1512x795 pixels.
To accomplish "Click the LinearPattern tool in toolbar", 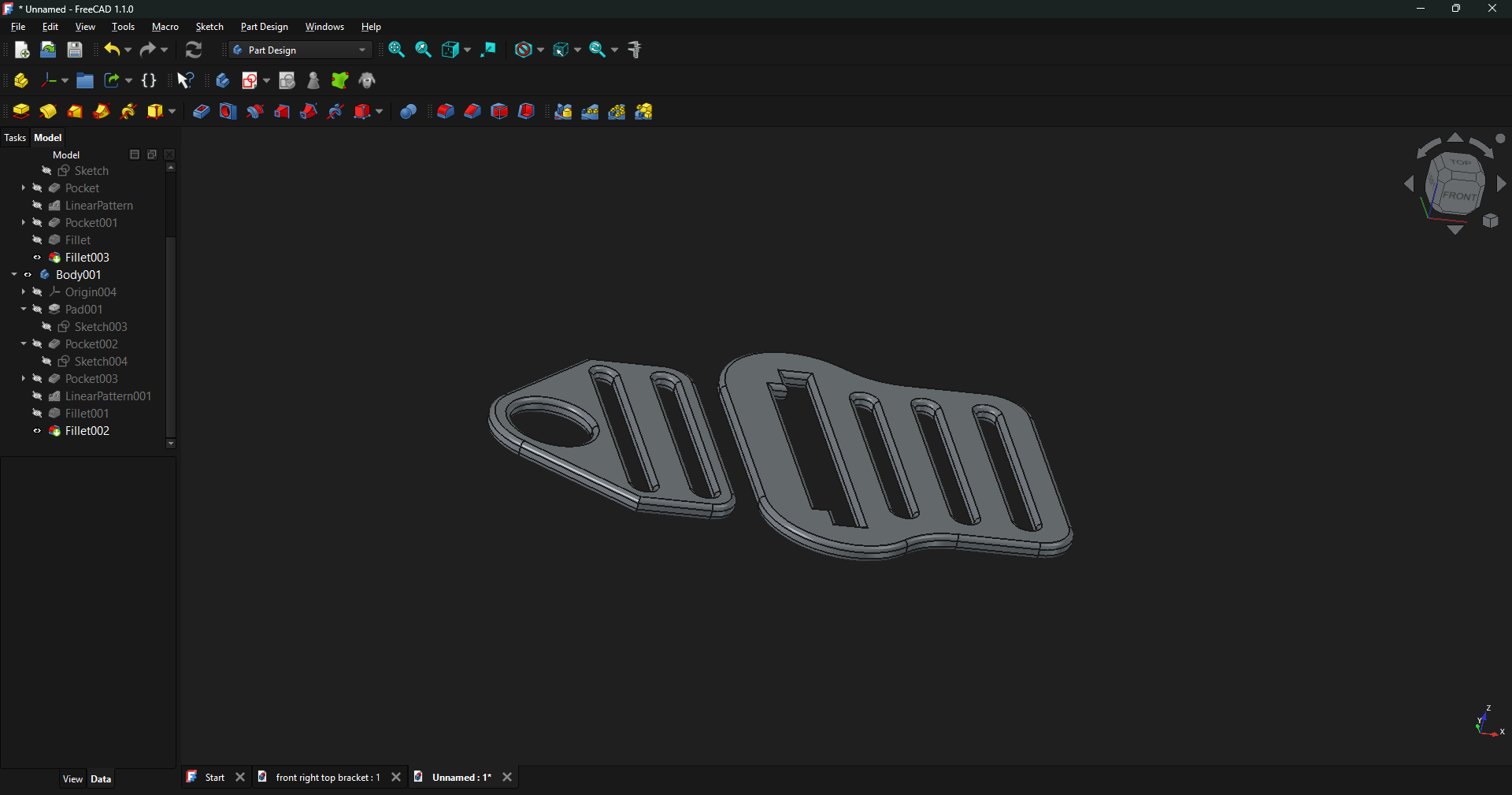I will 590,112.
